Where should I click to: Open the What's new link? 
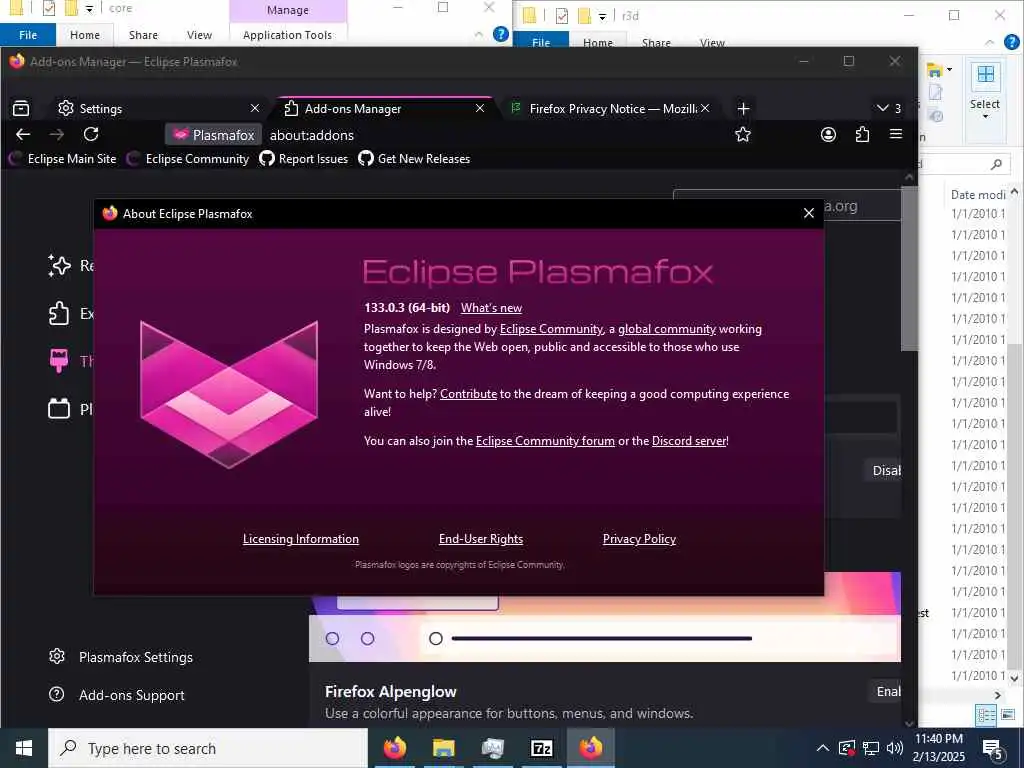[491, 308]
